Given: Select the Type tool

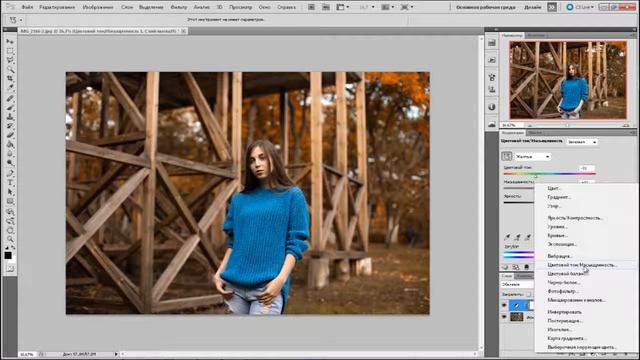Looking at the screenshot, I should point(10,183).
